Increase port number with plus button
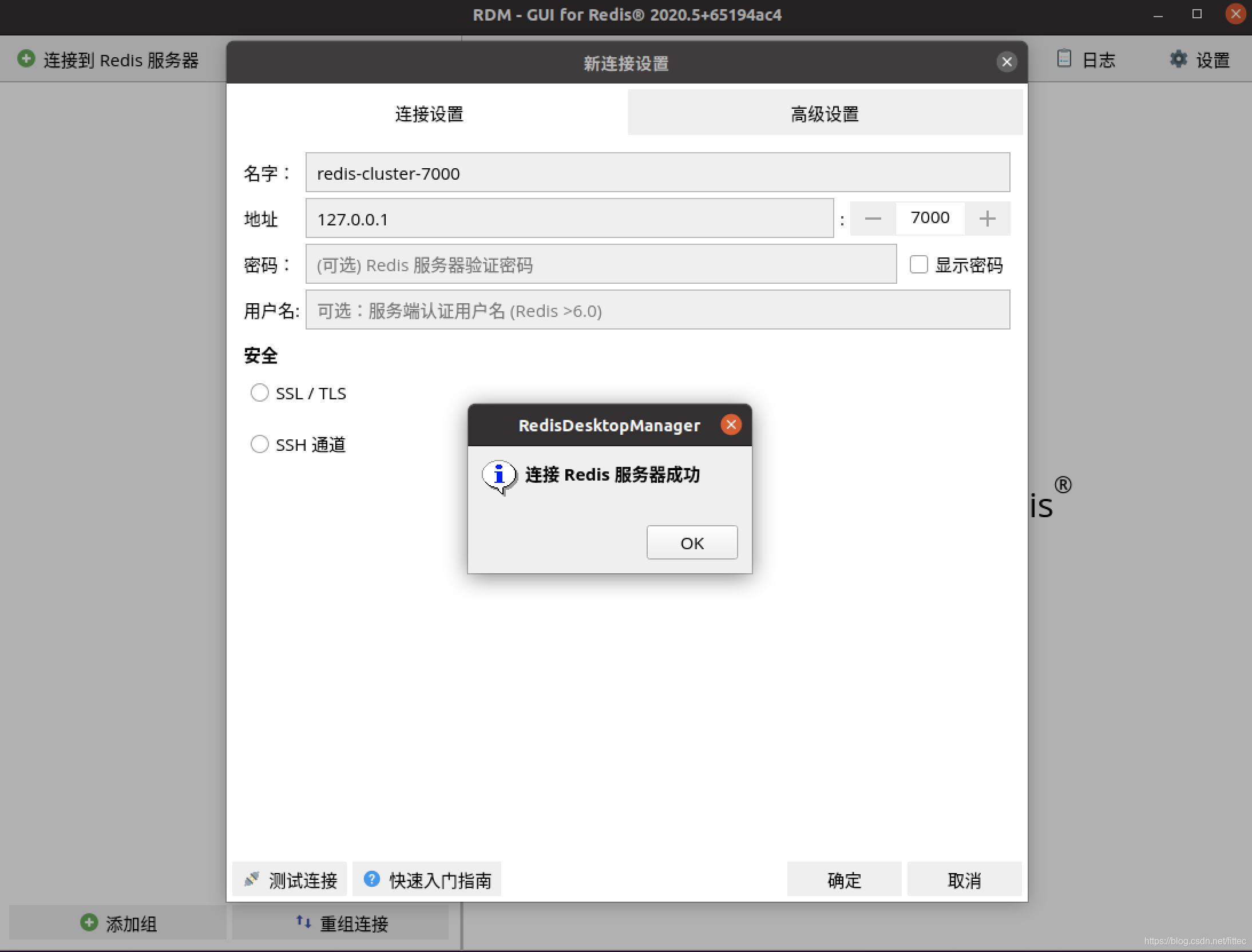The height and width of the screenshot is (952, 1252). pos(987,218)
